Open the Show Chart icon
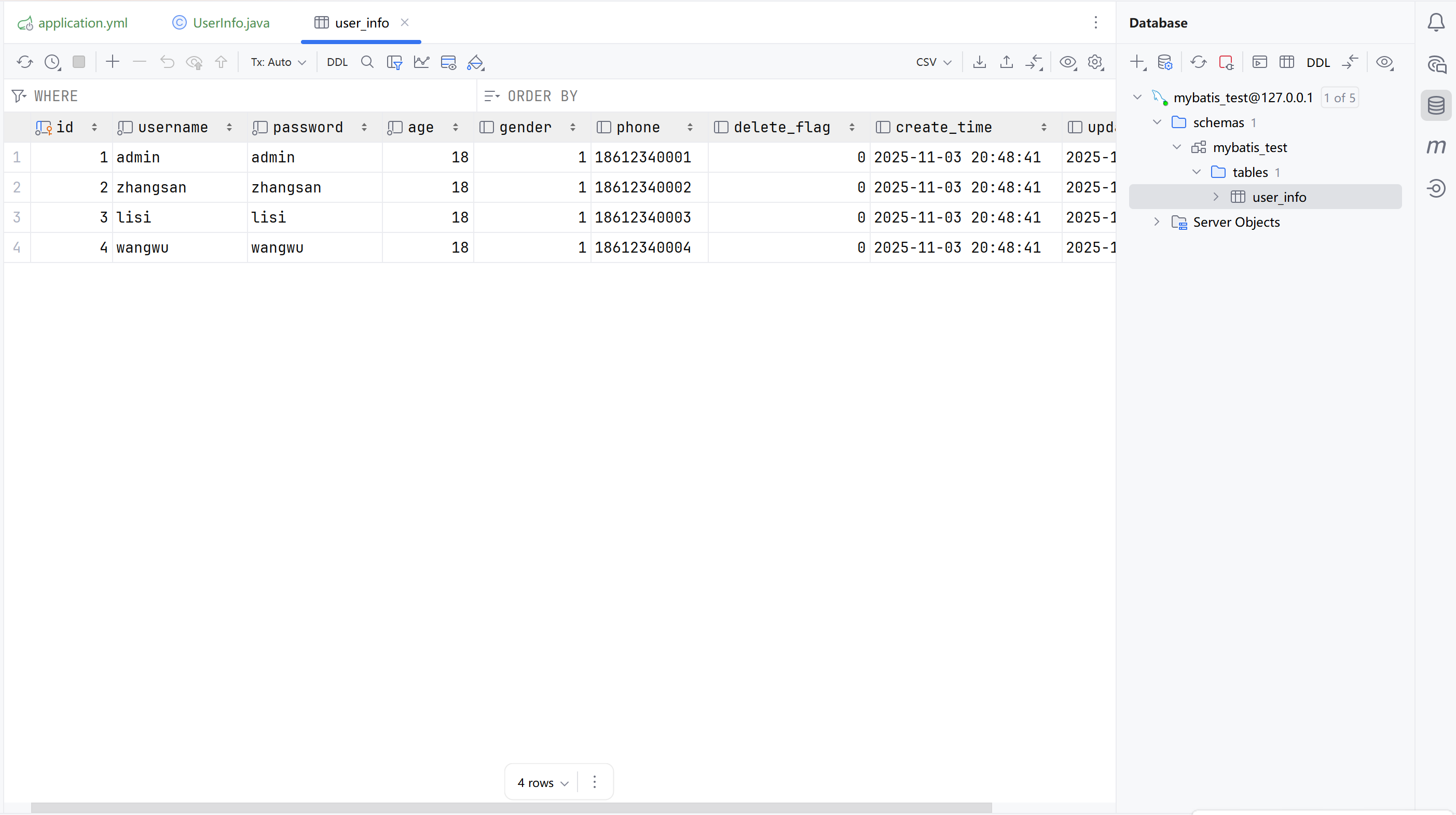The height and width of the screenshot is (815, 1456). (x=421, y=62)
